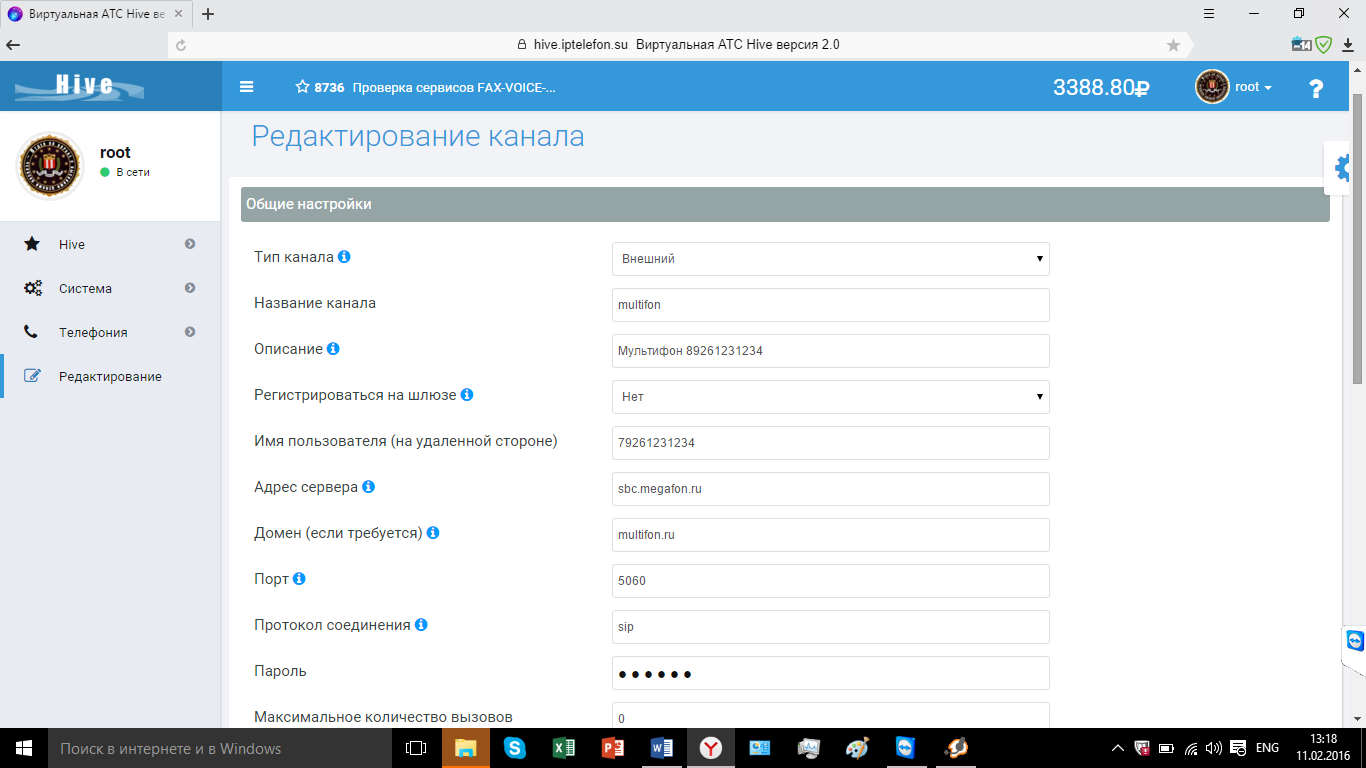Viewport: 1366px width, 768px height.
Task: Click the Редактирование pencil icon
Action: pyautogui.click(x=33, y=376)
